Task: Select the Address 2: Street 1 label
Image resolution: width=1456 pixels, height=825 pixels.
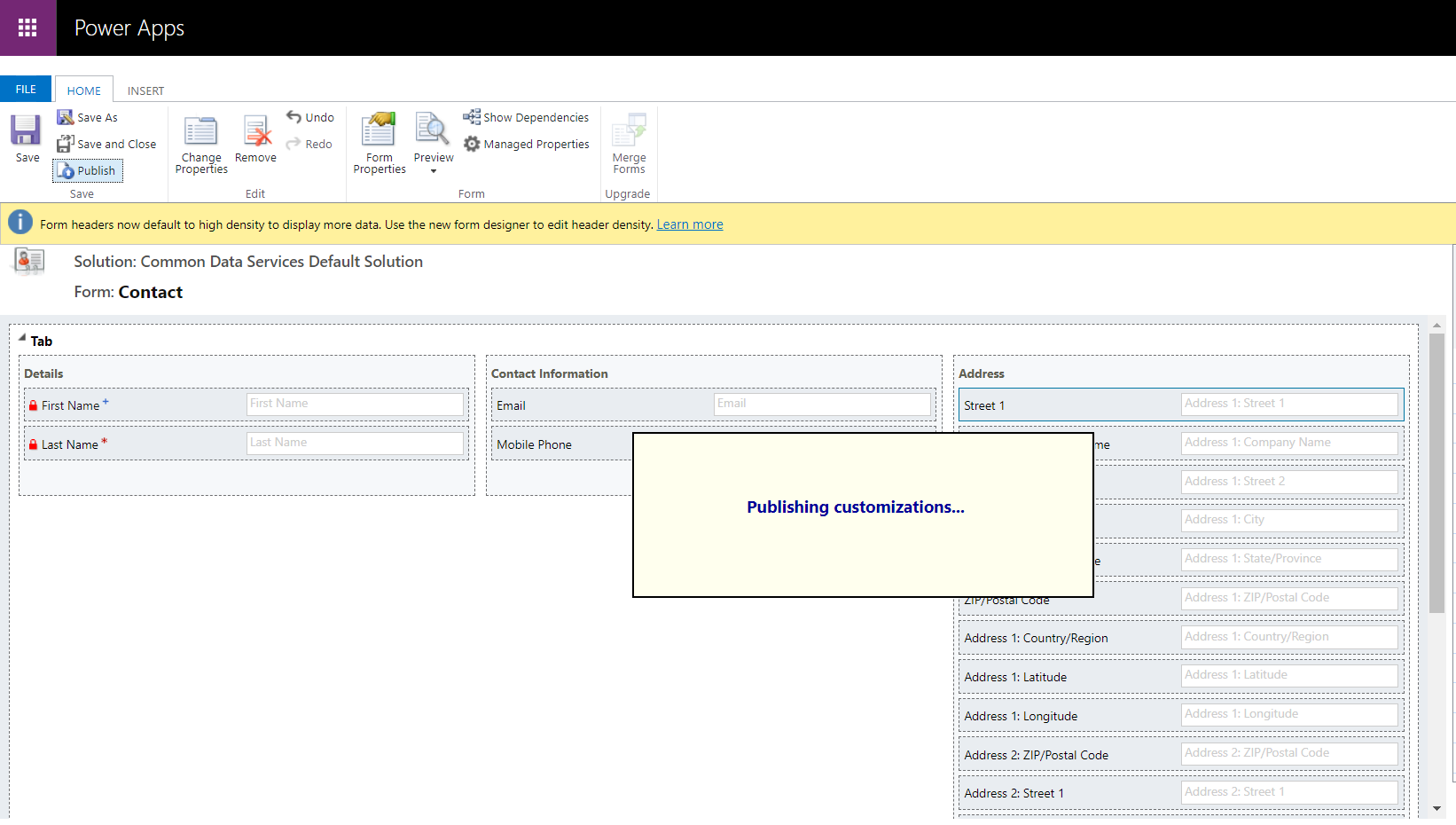Action: [1014, 793]
